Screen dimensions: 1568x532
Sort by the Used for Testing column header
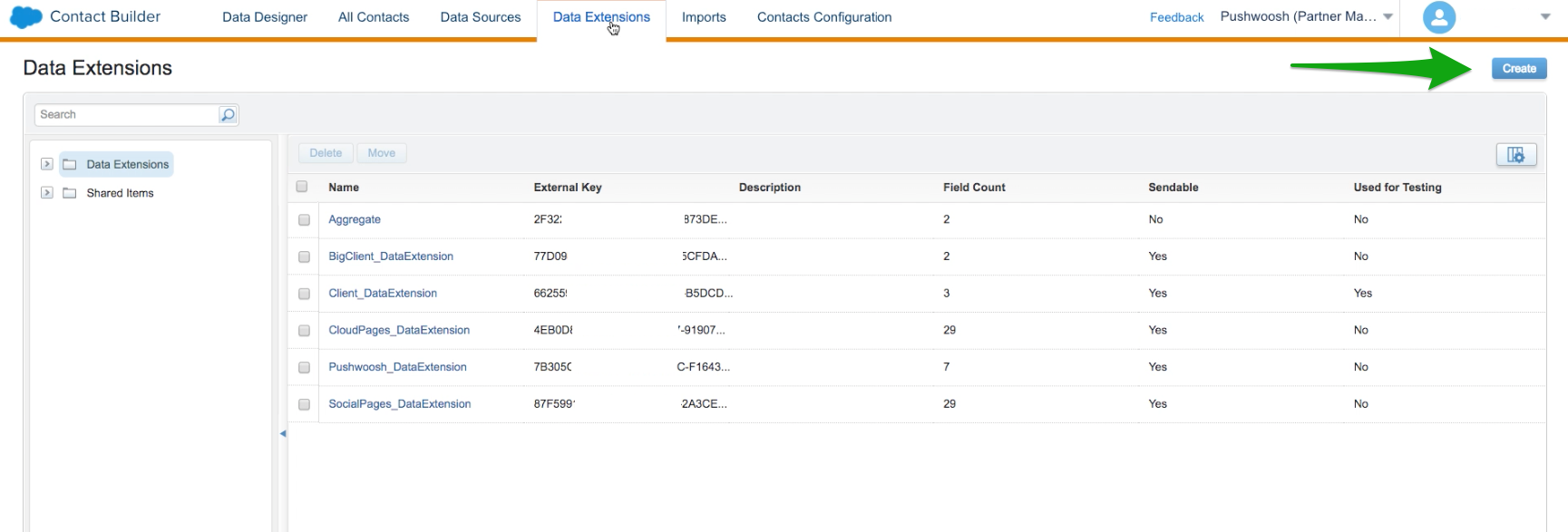pos(1398,188)
